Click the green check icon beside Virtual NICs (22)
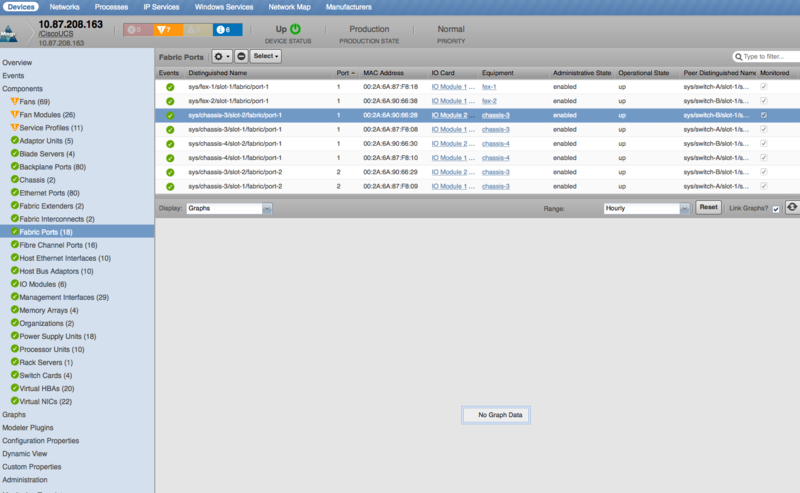Image resolution: width=800 pixels, height=493 pixels. (x=15, y=401)
